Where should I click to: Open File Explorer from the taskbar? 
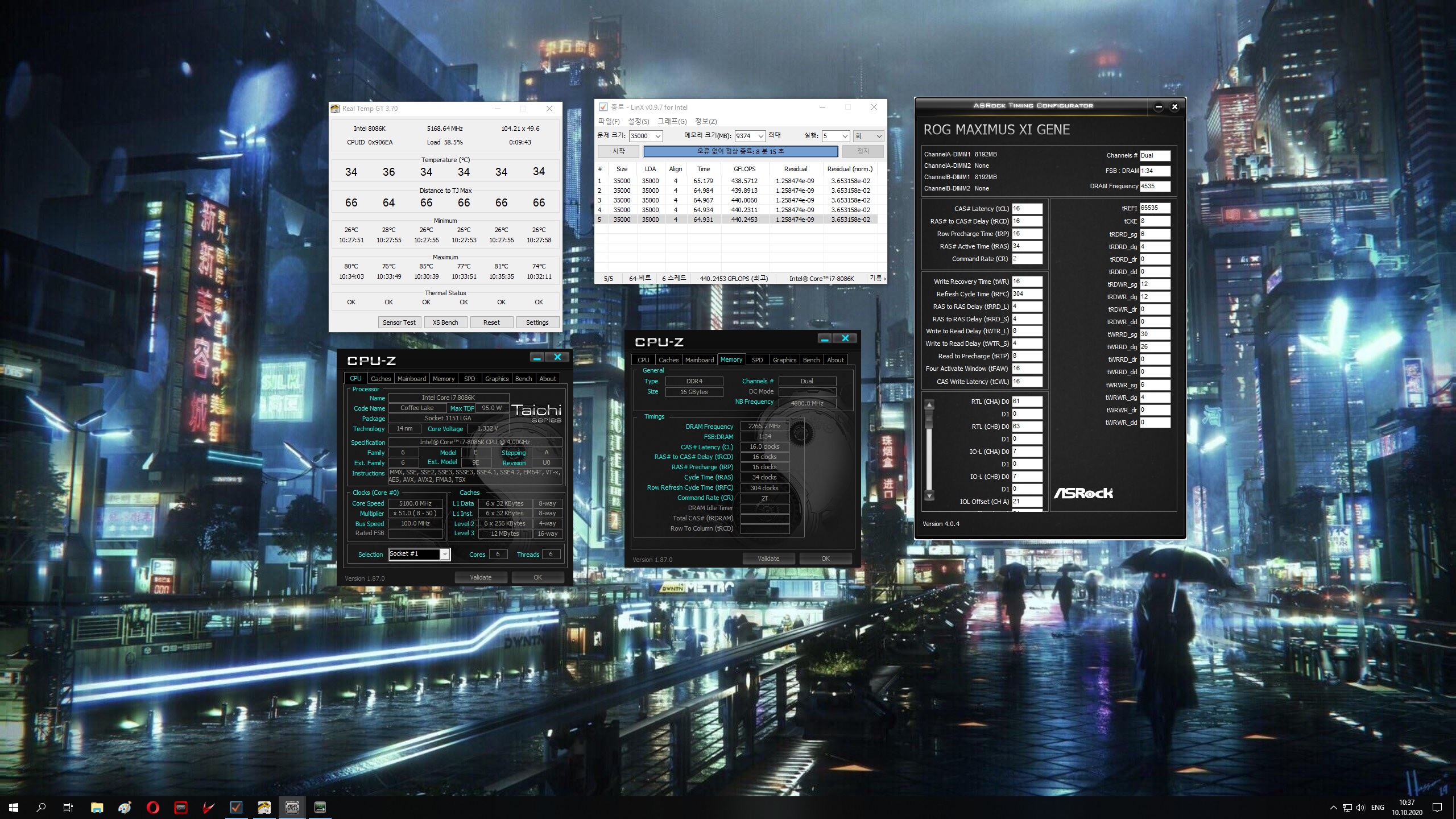[97, 807]
